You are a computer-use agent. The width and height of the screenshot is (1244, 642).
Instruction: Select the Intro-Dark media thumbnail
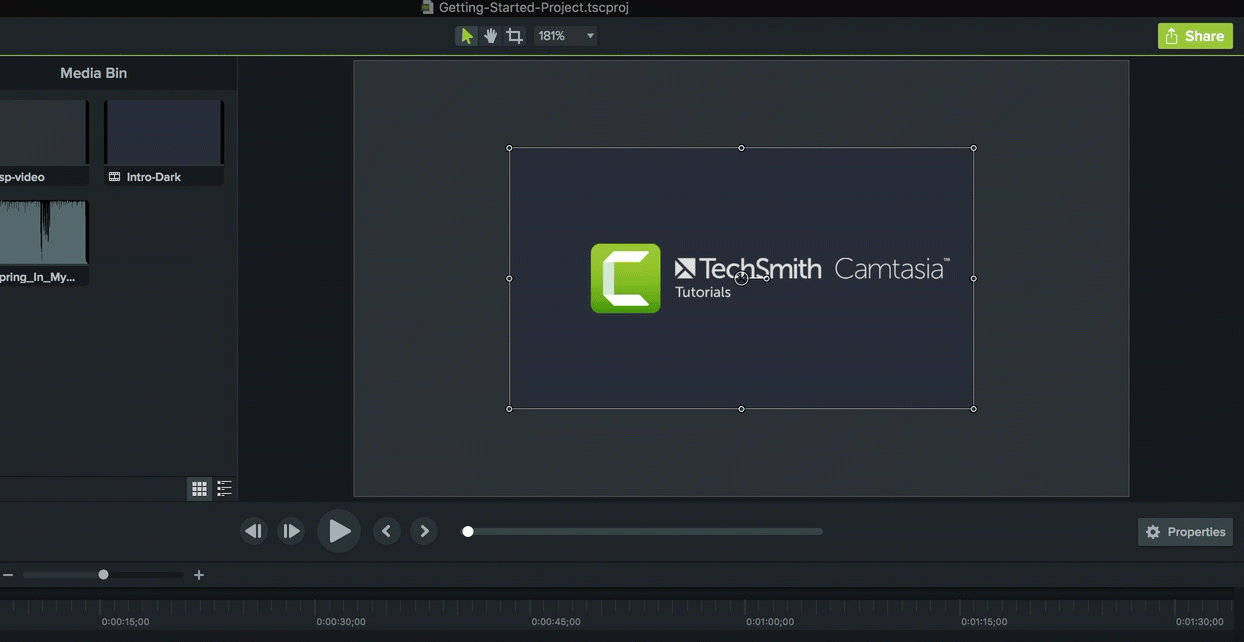point(164,132)
